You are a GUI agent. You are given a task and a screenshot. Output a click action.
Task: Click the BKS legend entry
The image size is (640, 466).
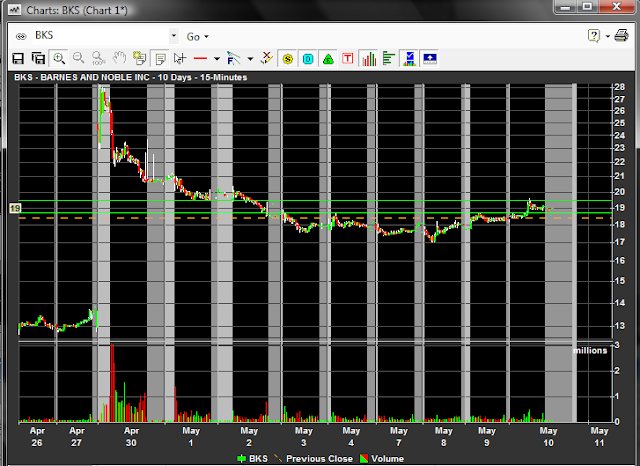(252, 459)
